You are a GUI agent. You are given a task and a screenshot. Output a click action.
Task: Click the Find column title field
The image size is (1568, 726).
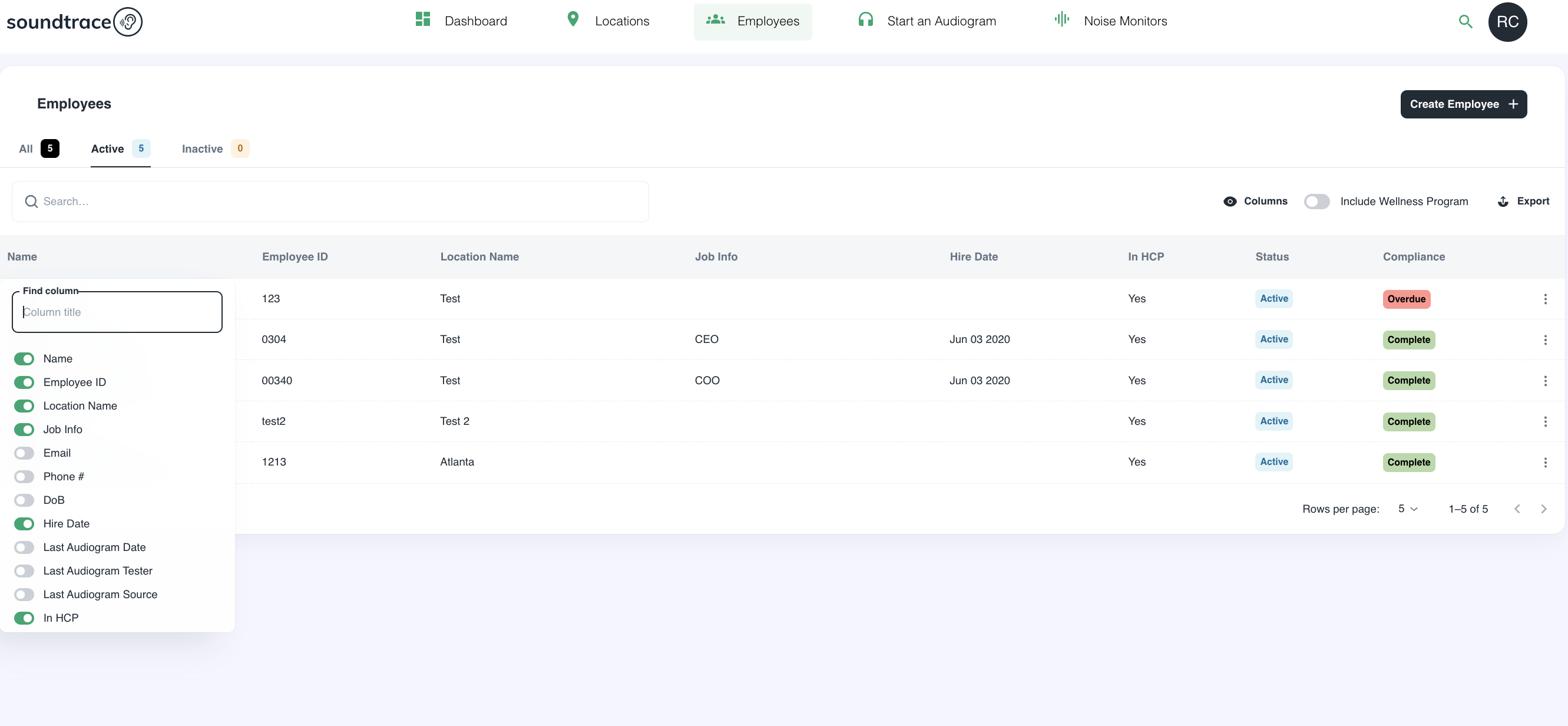click(x=117, y=312)
